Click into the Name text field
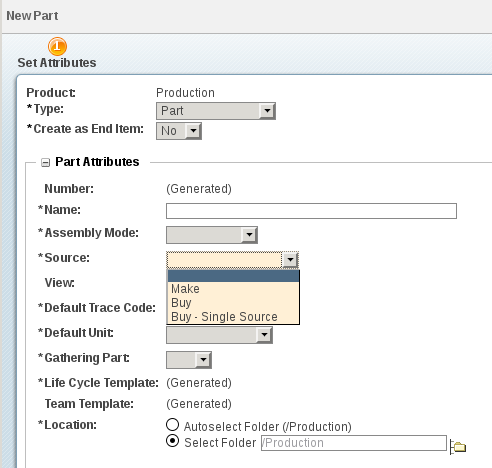 [311, 211]
